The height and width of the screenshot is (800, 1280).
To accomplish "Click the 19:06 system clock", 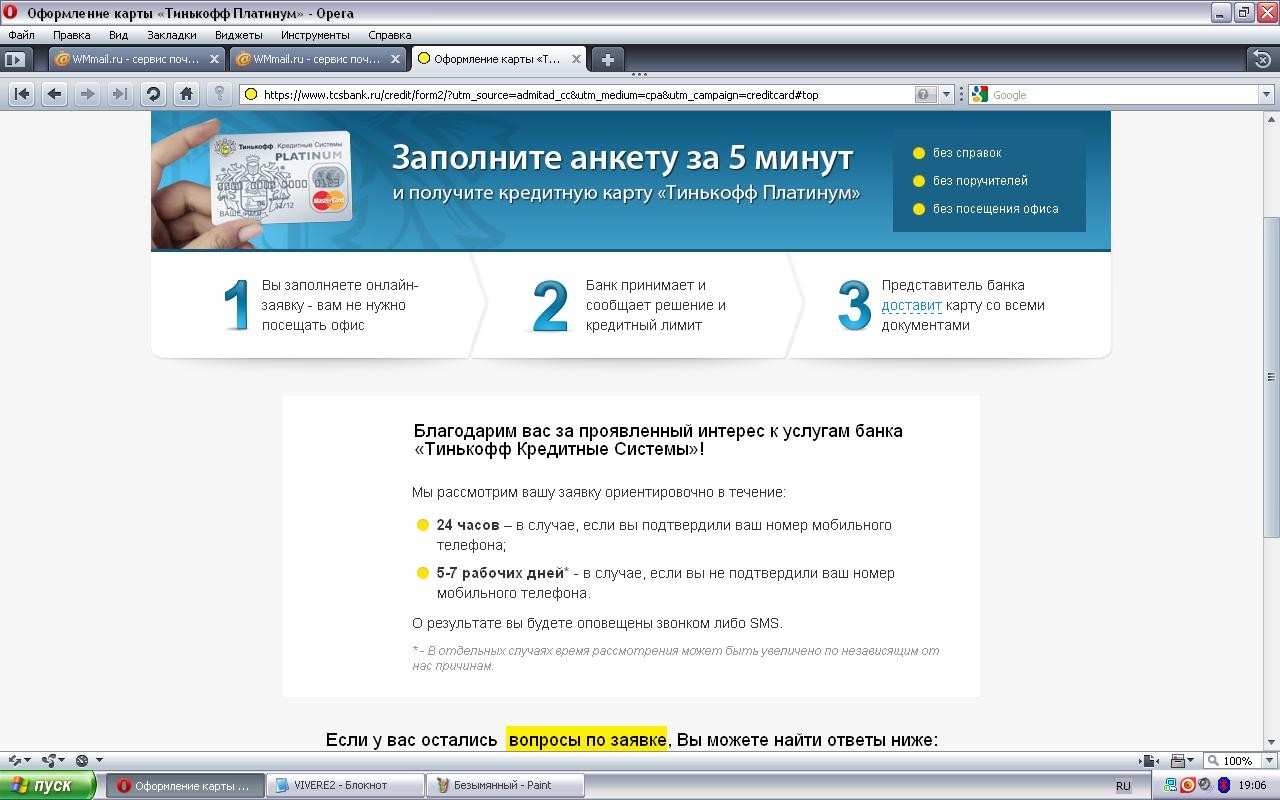I will tap(1252, 786).
